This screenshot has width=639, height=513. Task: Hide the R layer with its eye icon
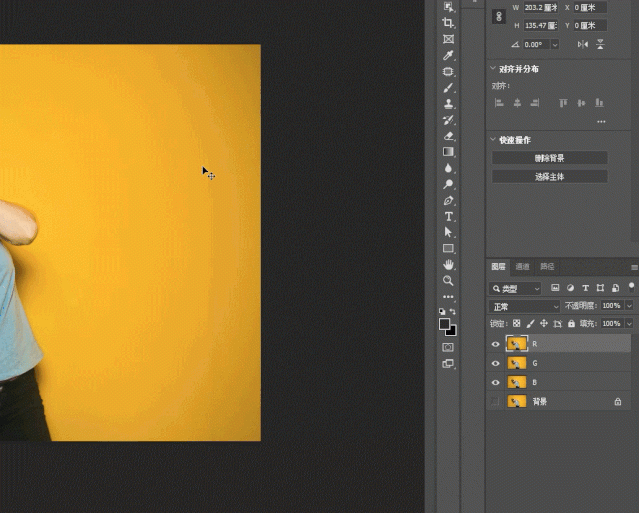coord(496,344)
